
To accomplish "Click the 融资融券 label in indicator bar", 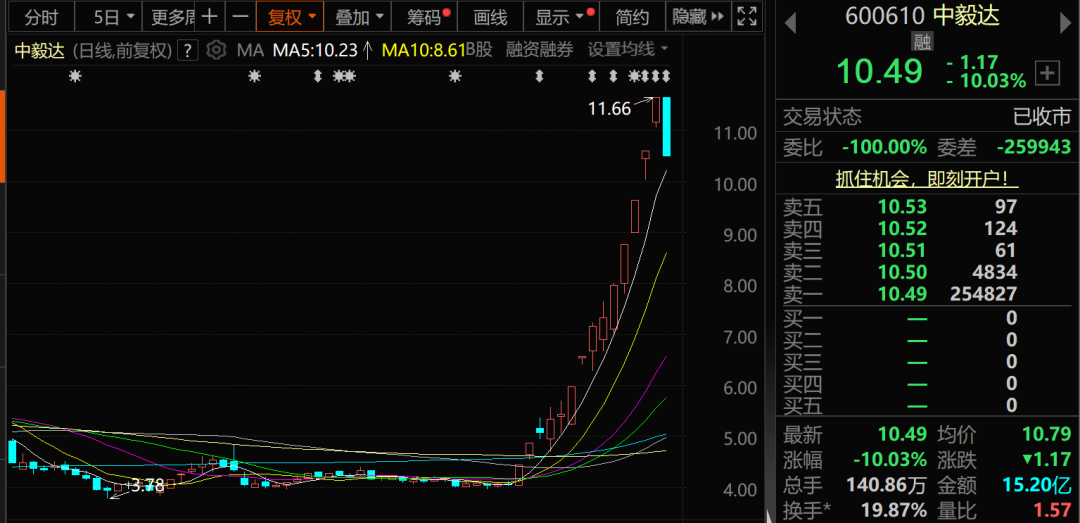I will [539, 50].
